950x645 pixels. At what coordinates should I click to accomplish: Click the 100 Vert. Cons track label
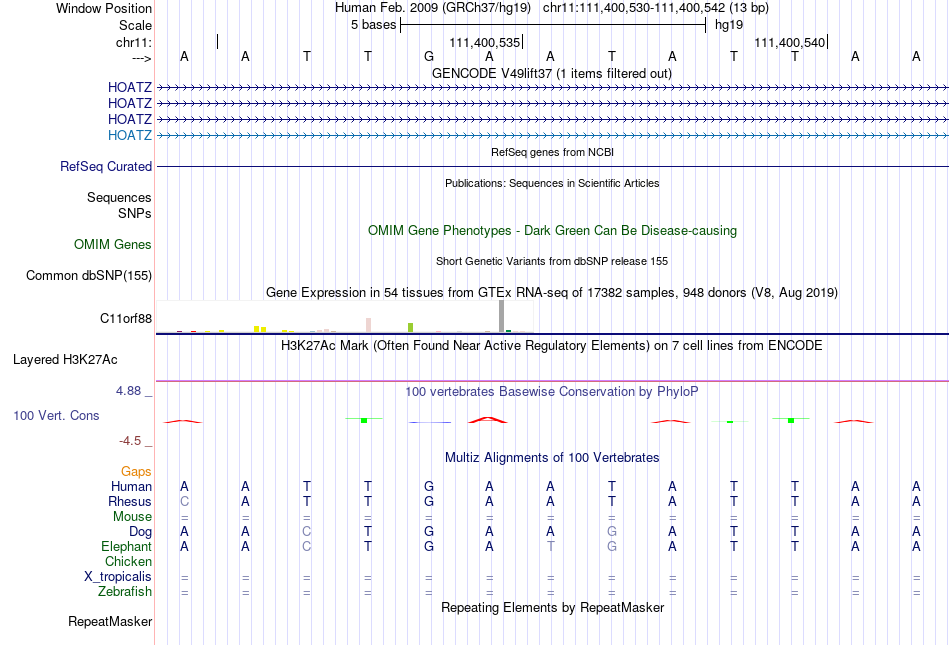pos(56,415)
